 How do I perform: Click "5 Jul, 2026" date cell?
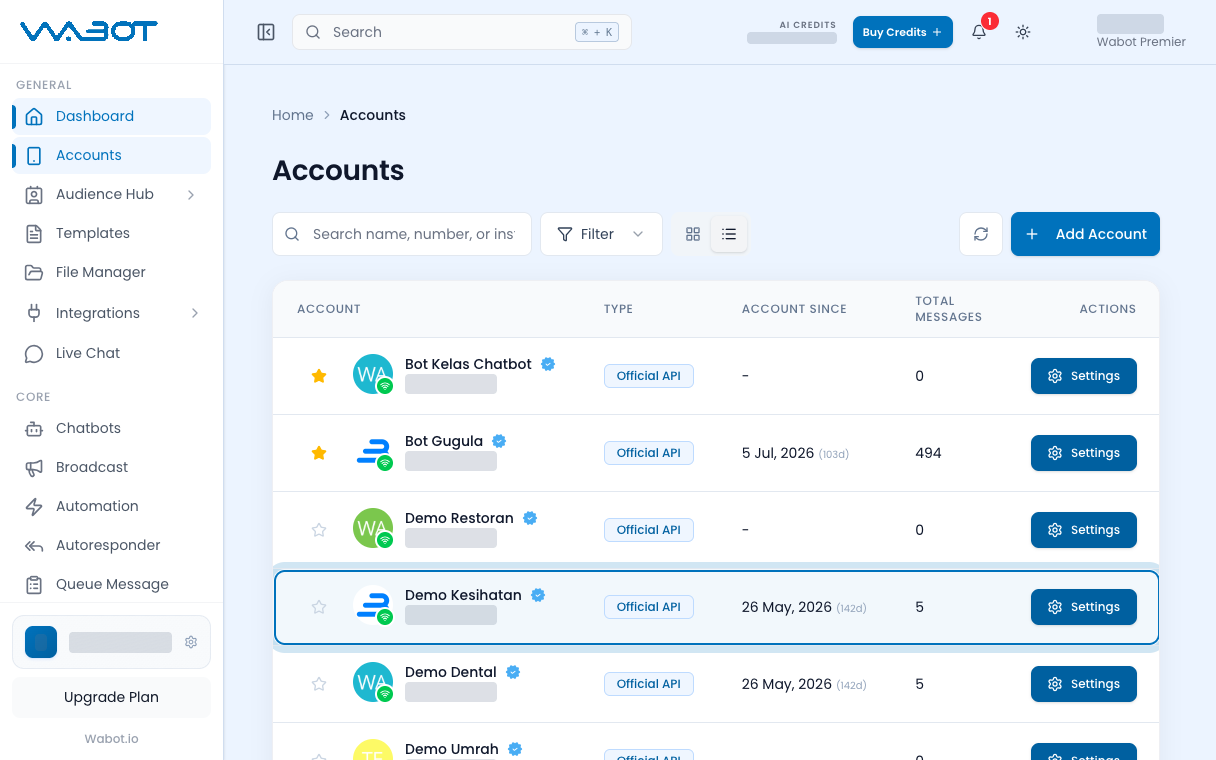(x=778, y=453)
